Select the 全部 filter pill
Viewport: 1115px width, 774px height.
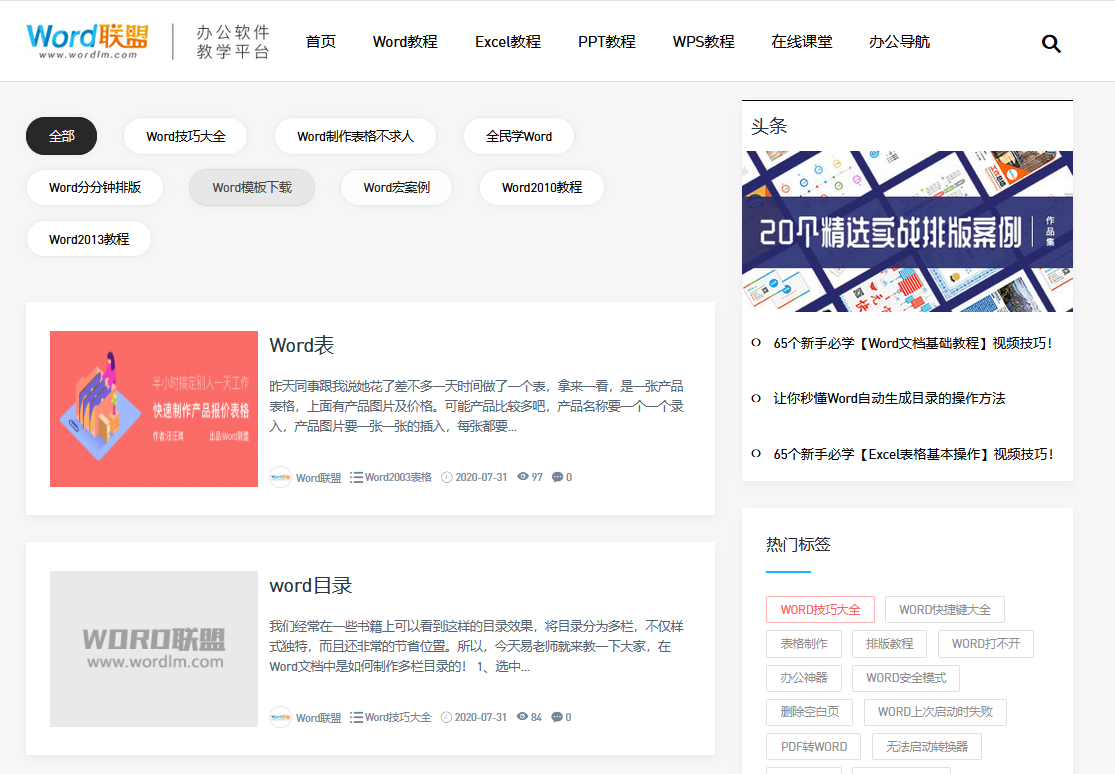click(x=61, y=136)
